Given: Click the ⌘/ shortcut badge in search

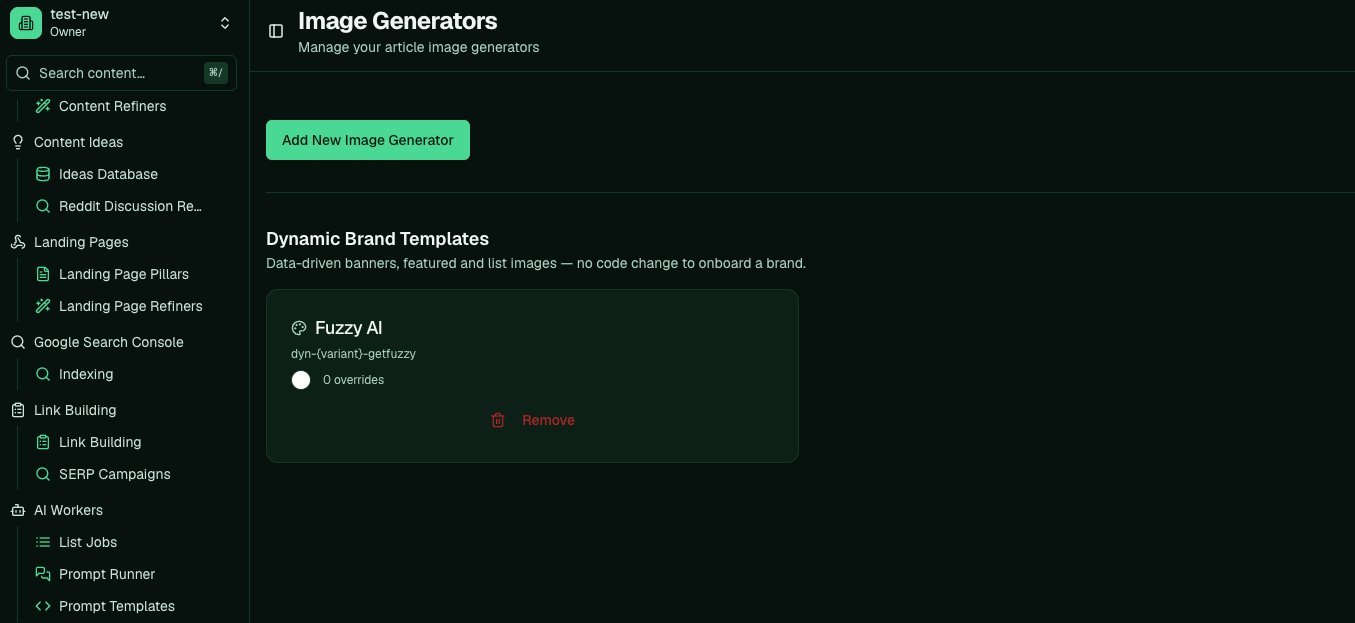Looking at the screenshot, I should click(215, 73).
